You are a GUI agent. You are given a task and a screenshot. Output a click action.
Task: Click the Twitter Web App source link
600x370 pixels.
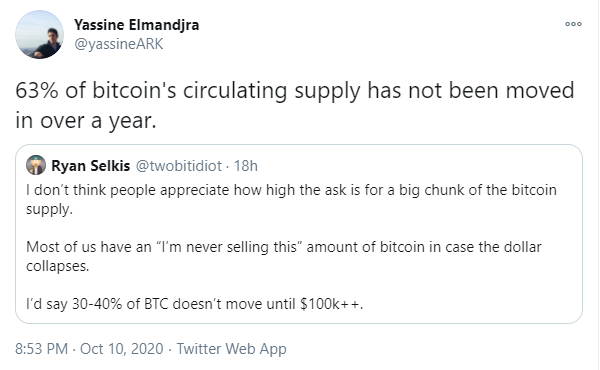[x=231, y=349]
